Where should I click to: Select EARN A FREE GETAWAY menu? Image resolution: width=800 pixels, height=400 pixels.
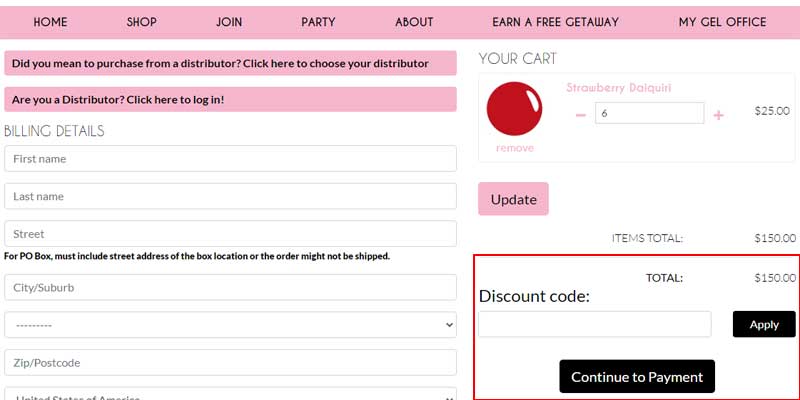coord(555,22)
